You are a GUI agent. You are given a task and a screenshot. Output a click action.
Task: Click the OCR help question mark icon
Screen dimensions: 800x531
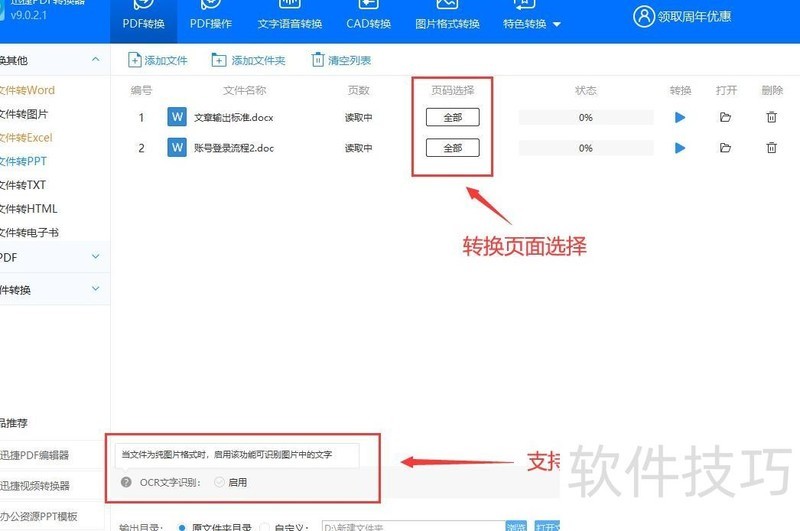click(x=126, y=482)
